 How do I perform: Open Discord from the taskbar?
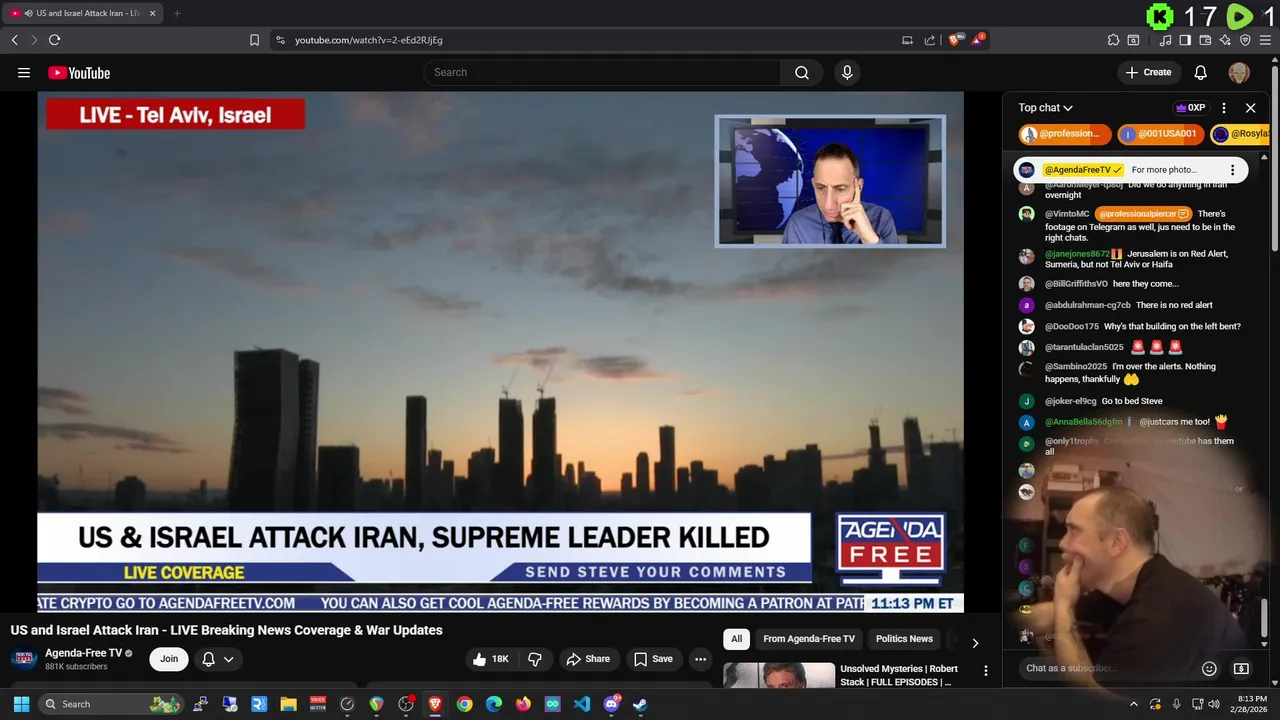(611, 704)
